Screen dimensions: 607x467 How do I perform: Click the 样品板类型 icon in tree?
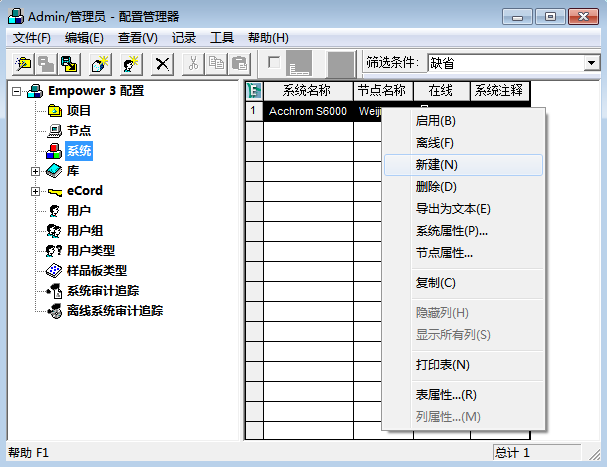[x=55, y=271]
